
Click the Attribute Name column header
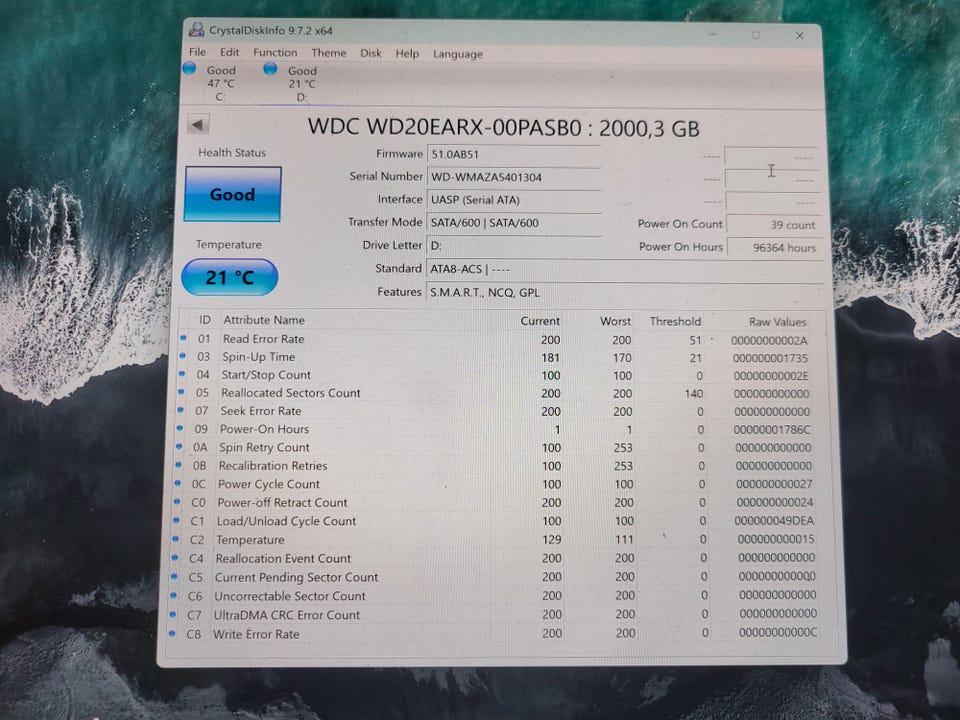(x=264, y=320)
